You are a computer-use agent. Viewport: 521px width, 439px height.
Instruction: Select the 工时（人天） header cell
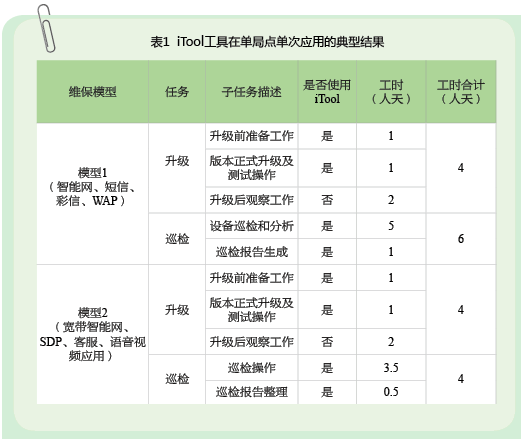391,92
